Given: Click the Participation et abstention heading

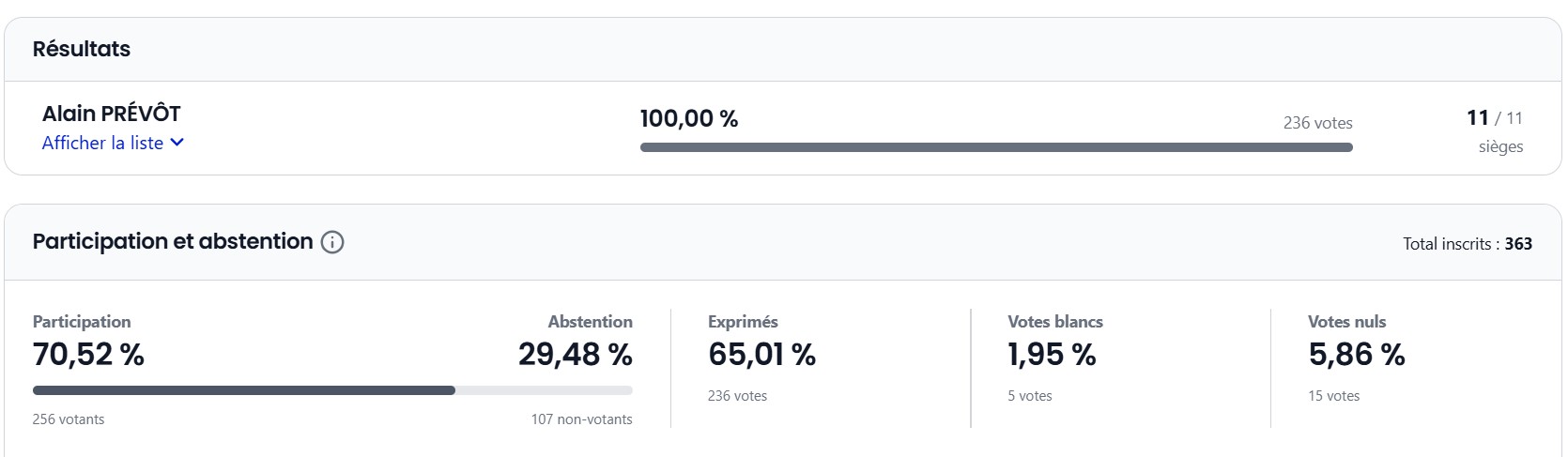Looking at the screenshot, I should click(173, 241).
